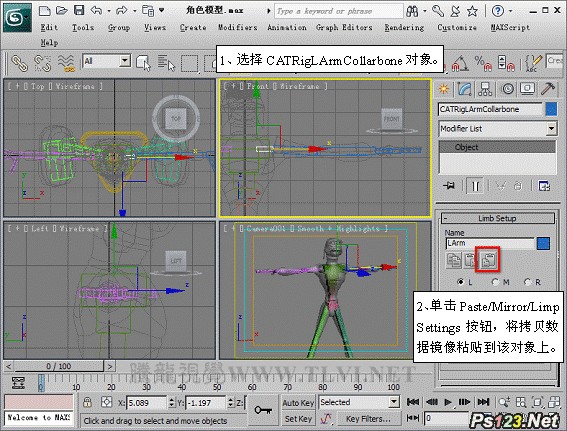This screenshot has height=431, width=567.
Task: Toggle Percent Snap
Action: click(x=483, y=63)
